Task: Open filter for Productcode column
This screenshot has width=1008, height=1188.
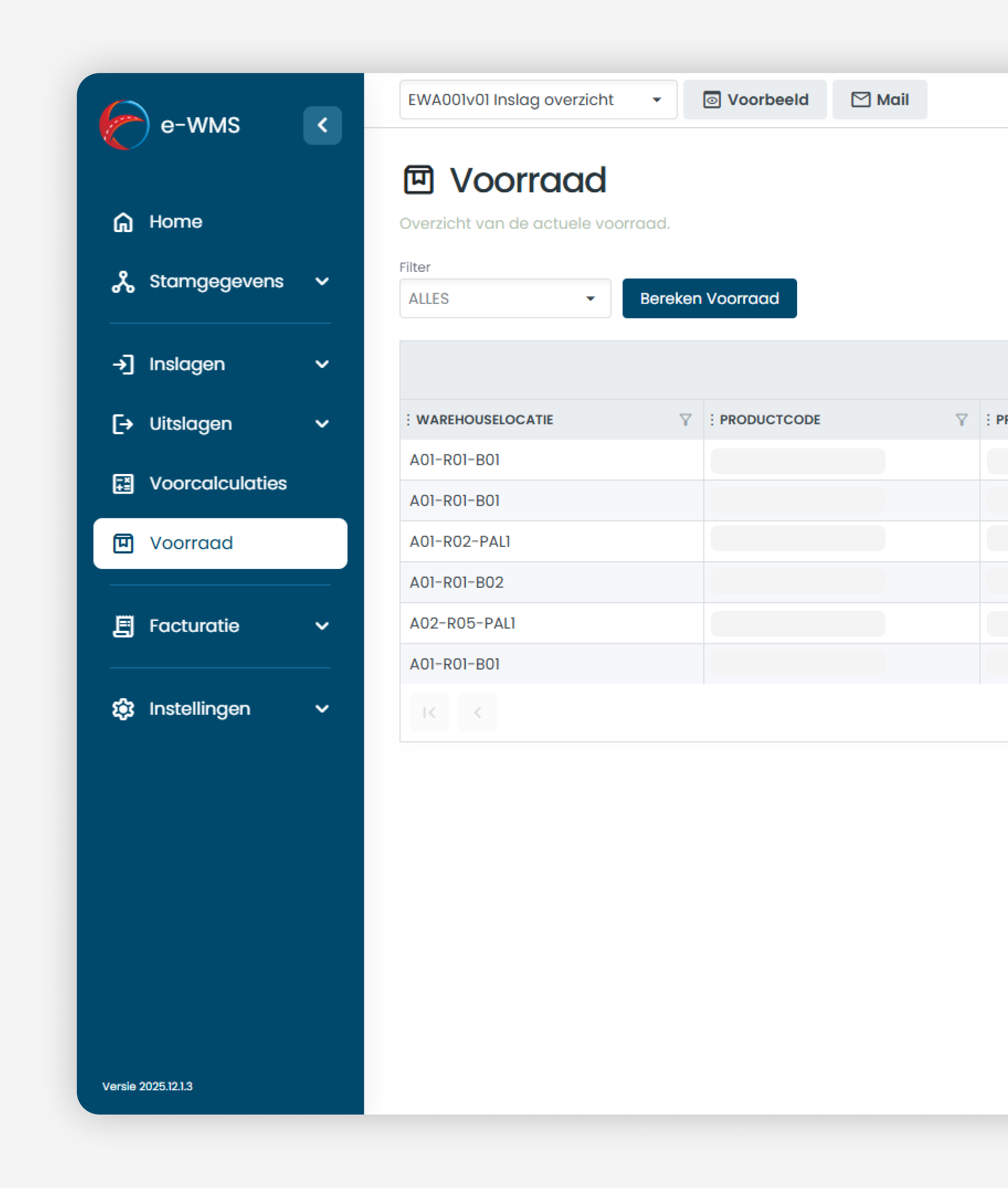Action: (x=961, y=420)
